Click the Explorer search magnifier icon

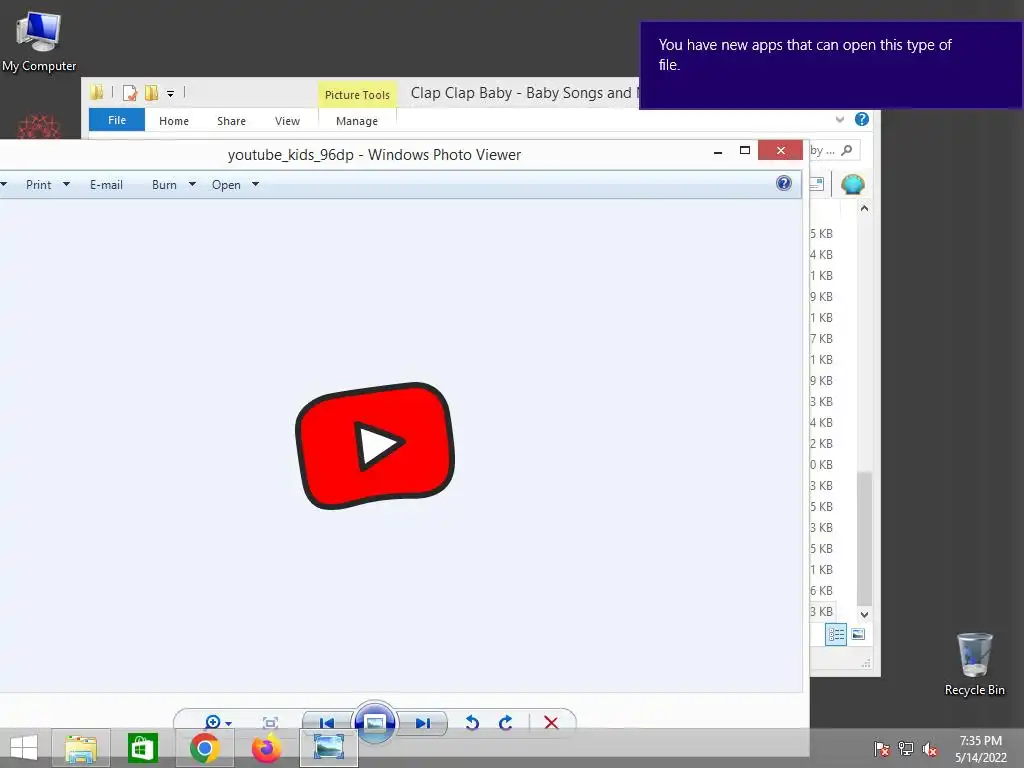(x=847, y=150)
